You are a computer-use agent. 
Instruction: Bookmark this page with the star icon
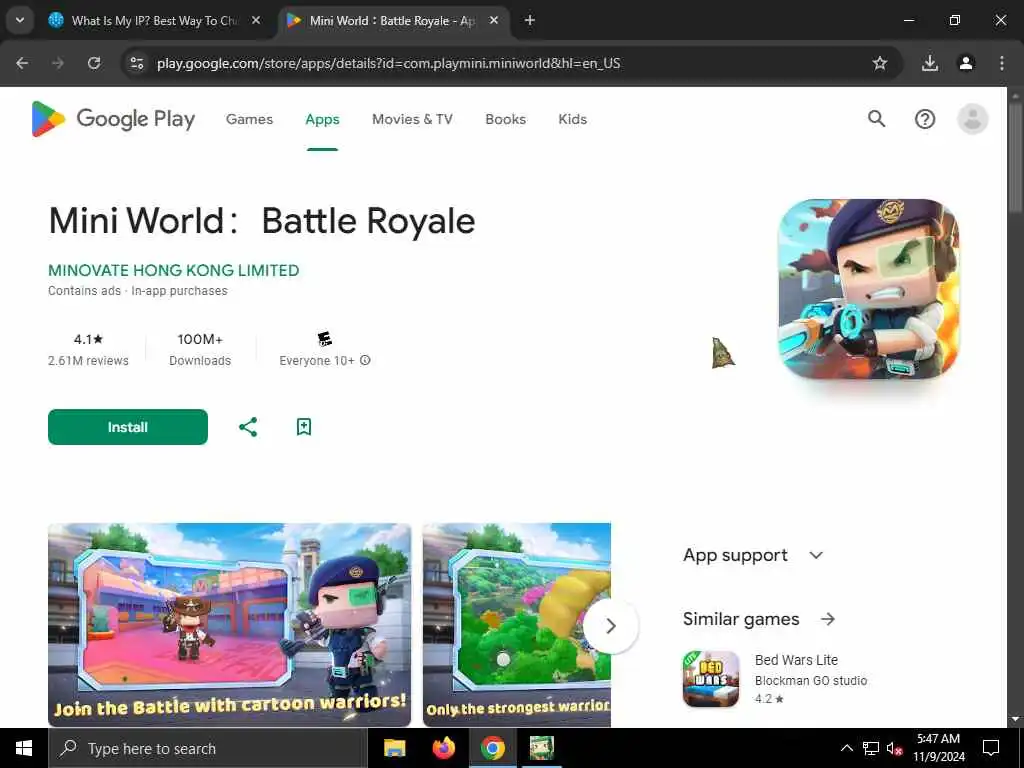880,63
